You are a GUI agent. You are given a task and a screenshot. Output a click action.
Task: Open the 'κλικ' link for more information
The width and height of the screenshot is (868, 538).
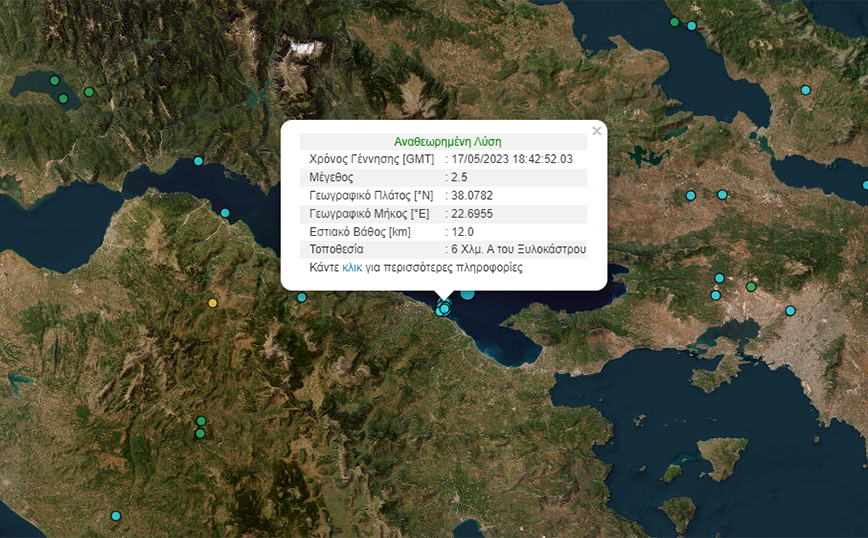pyautogui.click(x=352, y=268)
